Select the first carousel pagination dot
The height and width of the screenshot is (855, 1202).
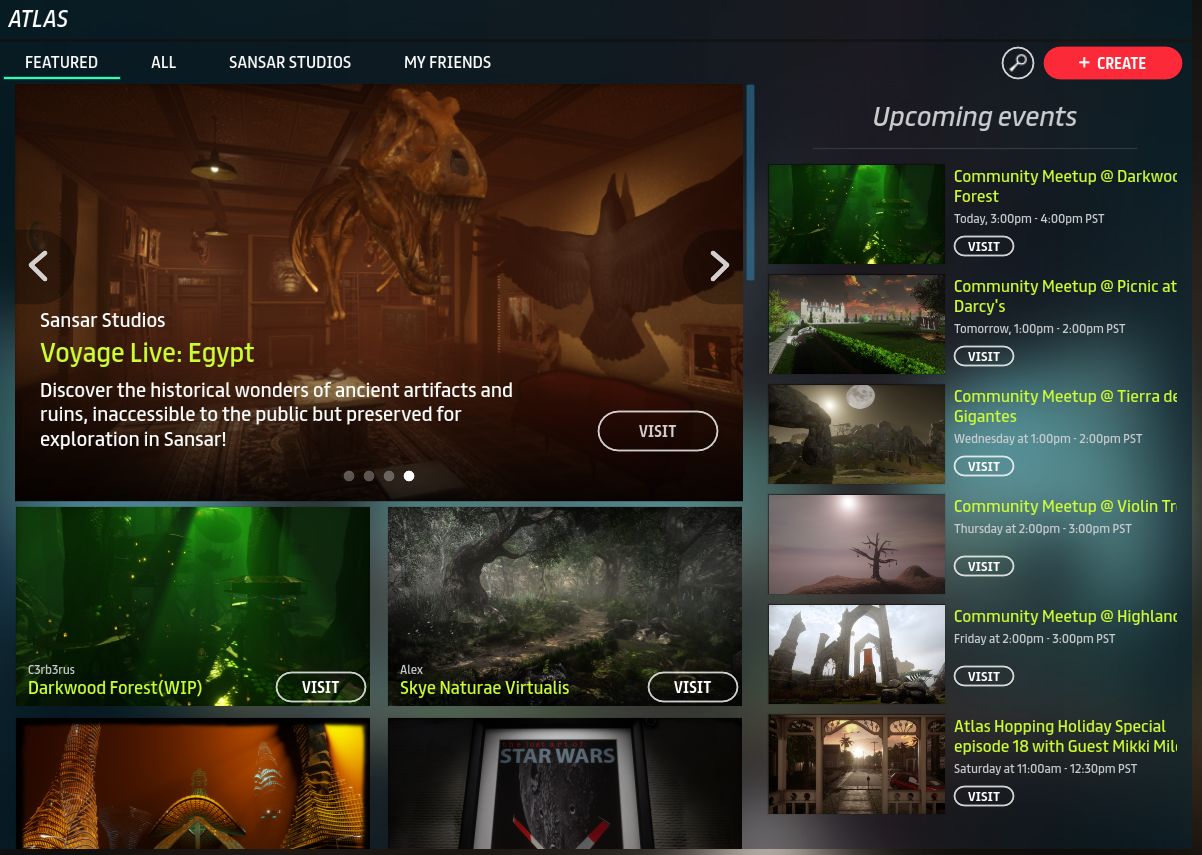click(349, 476)
